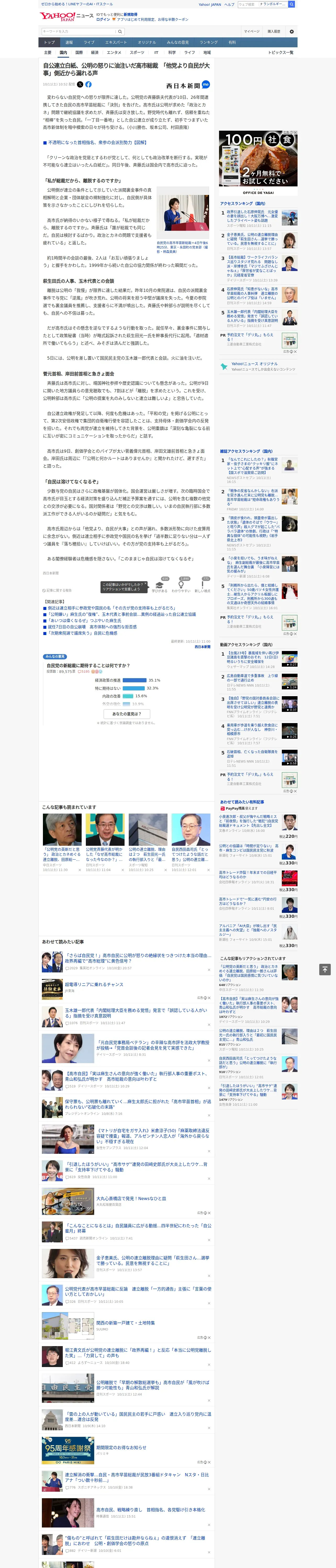Open the スポーツ category
The width and height of the screenshot is (336, 1568).
tap(137, 52)
